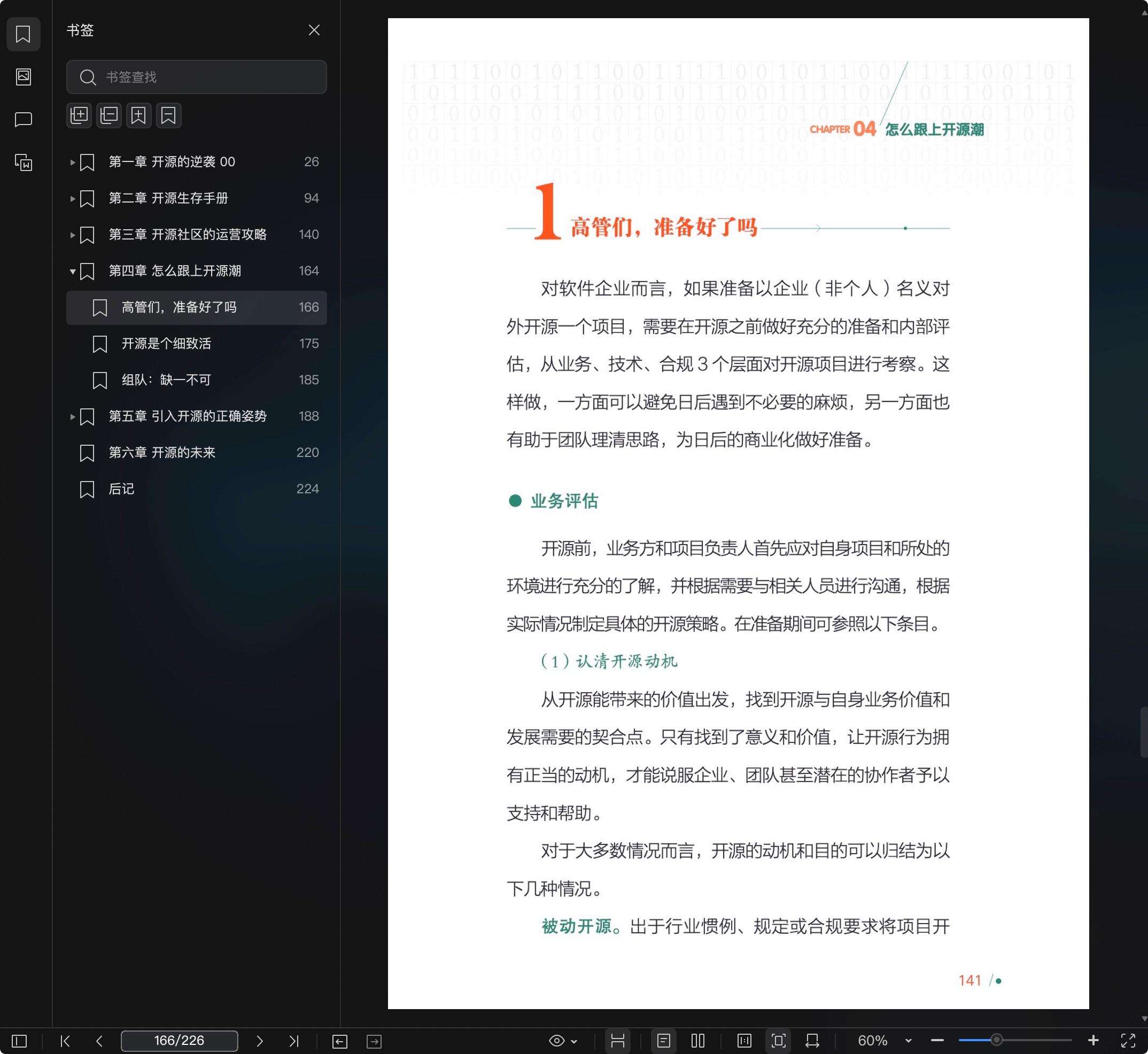The image size is (1148, 1054).
Task: Jump to the last page
Action: [x=294, y=1041]
